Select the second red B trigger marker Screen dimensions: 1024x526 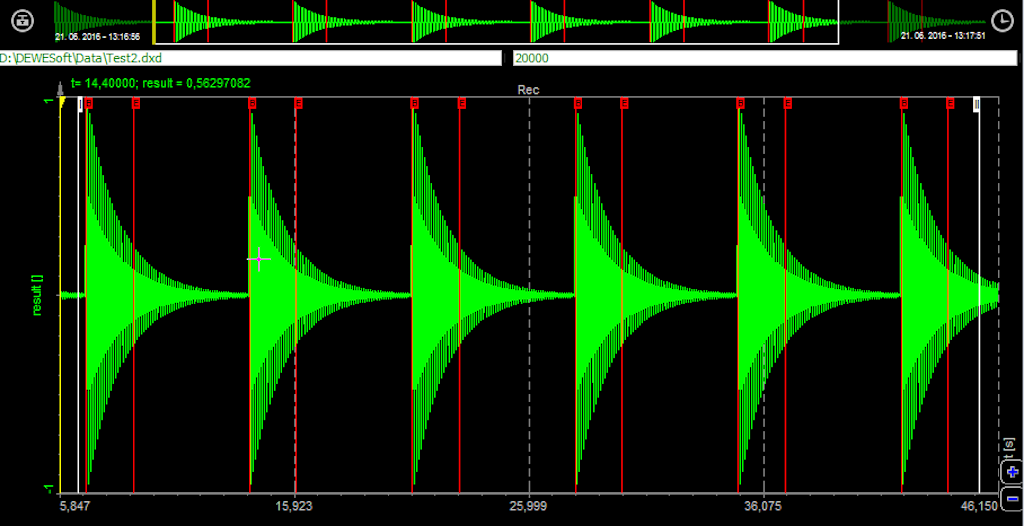pyautogui.click(x=252, y=103)
